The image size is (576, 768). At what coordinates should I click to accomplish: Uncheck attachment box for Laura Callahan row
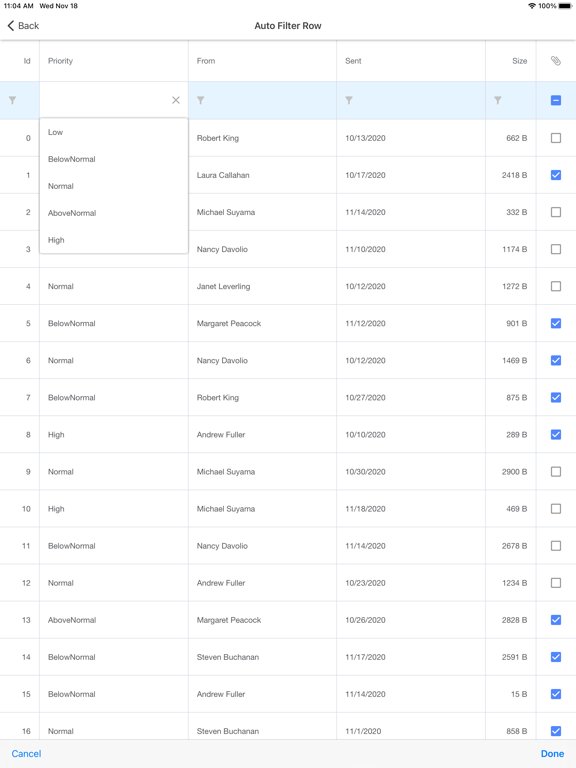tap(556, 175)
